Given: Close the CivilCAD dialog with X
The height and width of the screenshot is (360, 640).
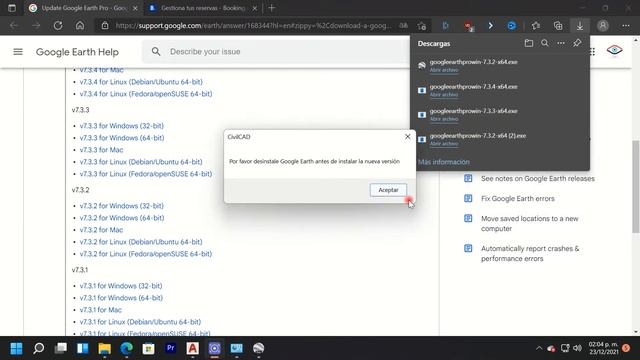Looking at the screenshot, I should pos(407,137).
